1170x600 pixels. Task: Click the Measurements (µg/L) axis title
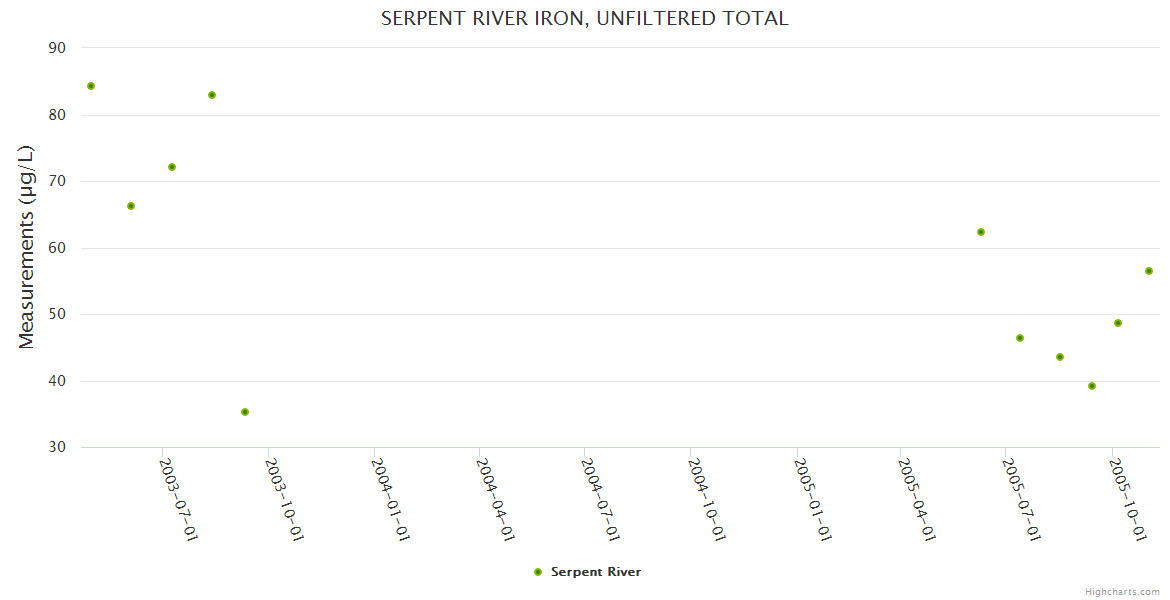click(27, 246)
